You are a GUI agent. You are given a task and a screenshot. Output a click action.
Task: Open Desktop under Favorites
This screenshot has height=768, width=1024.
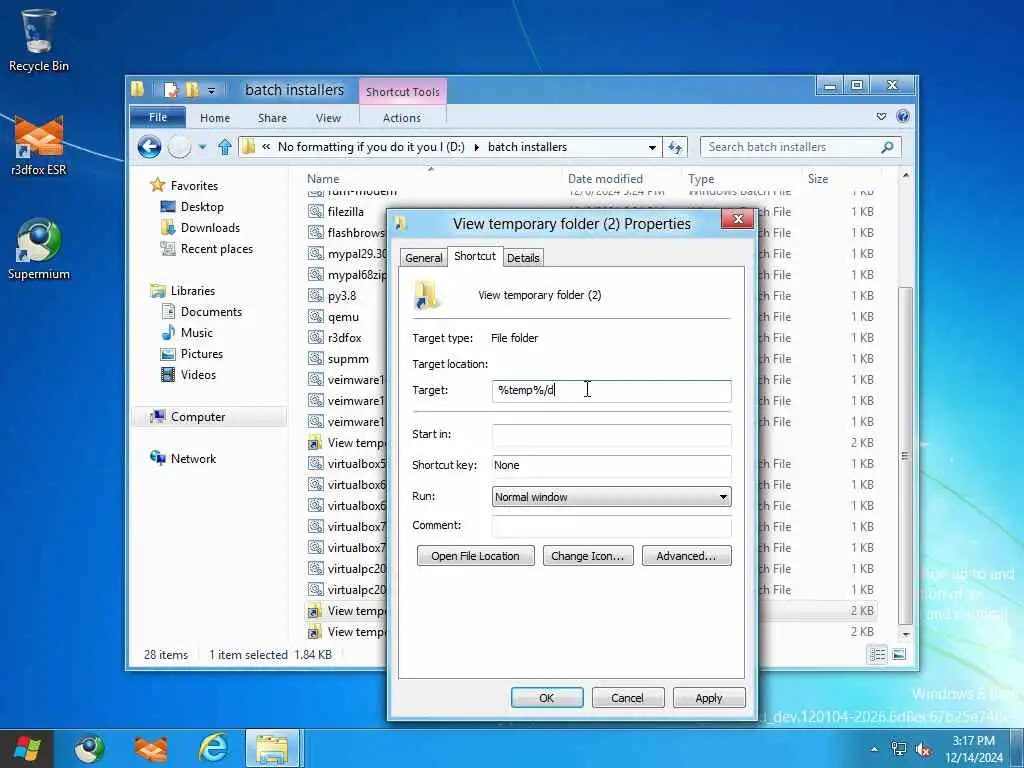(x=202, y=207)
